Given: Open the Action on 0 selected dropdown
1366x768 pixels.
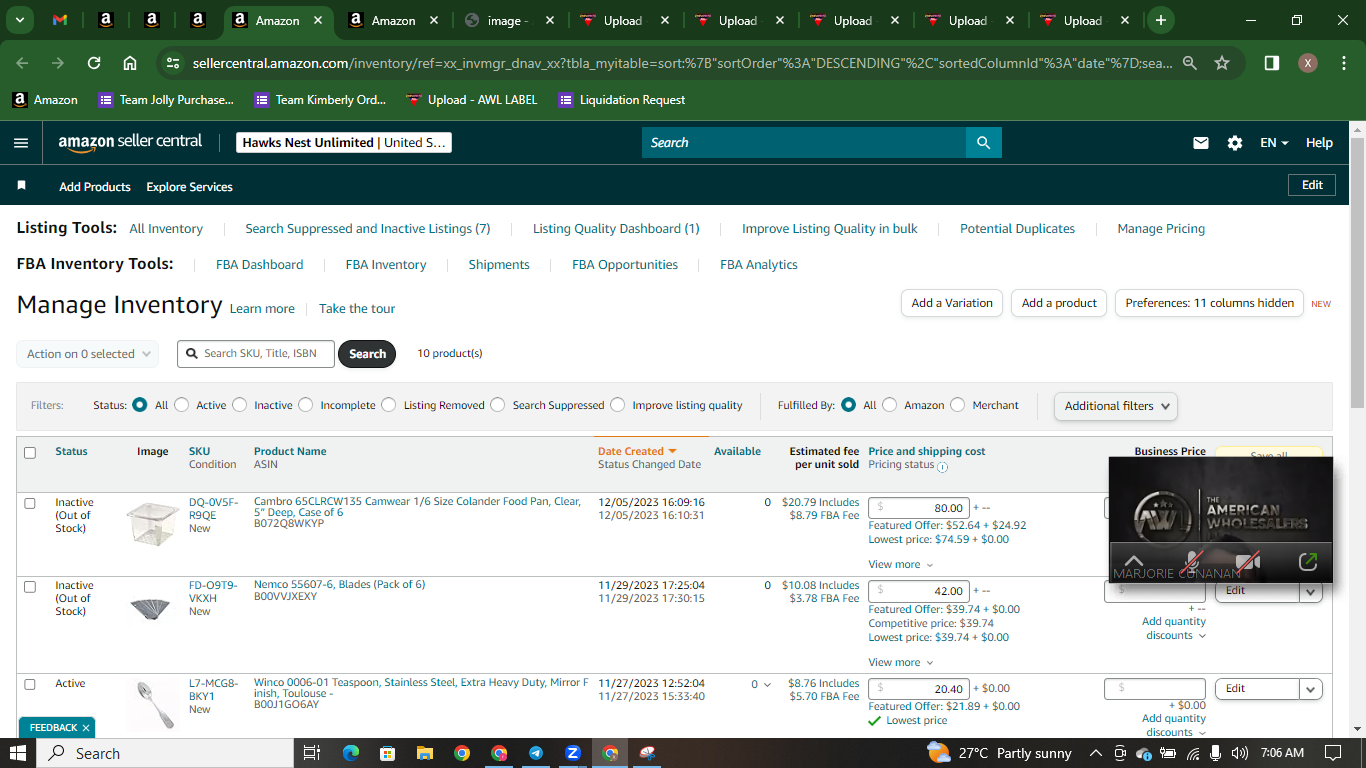Looking at the screenshot, I should tap(88, 354).
